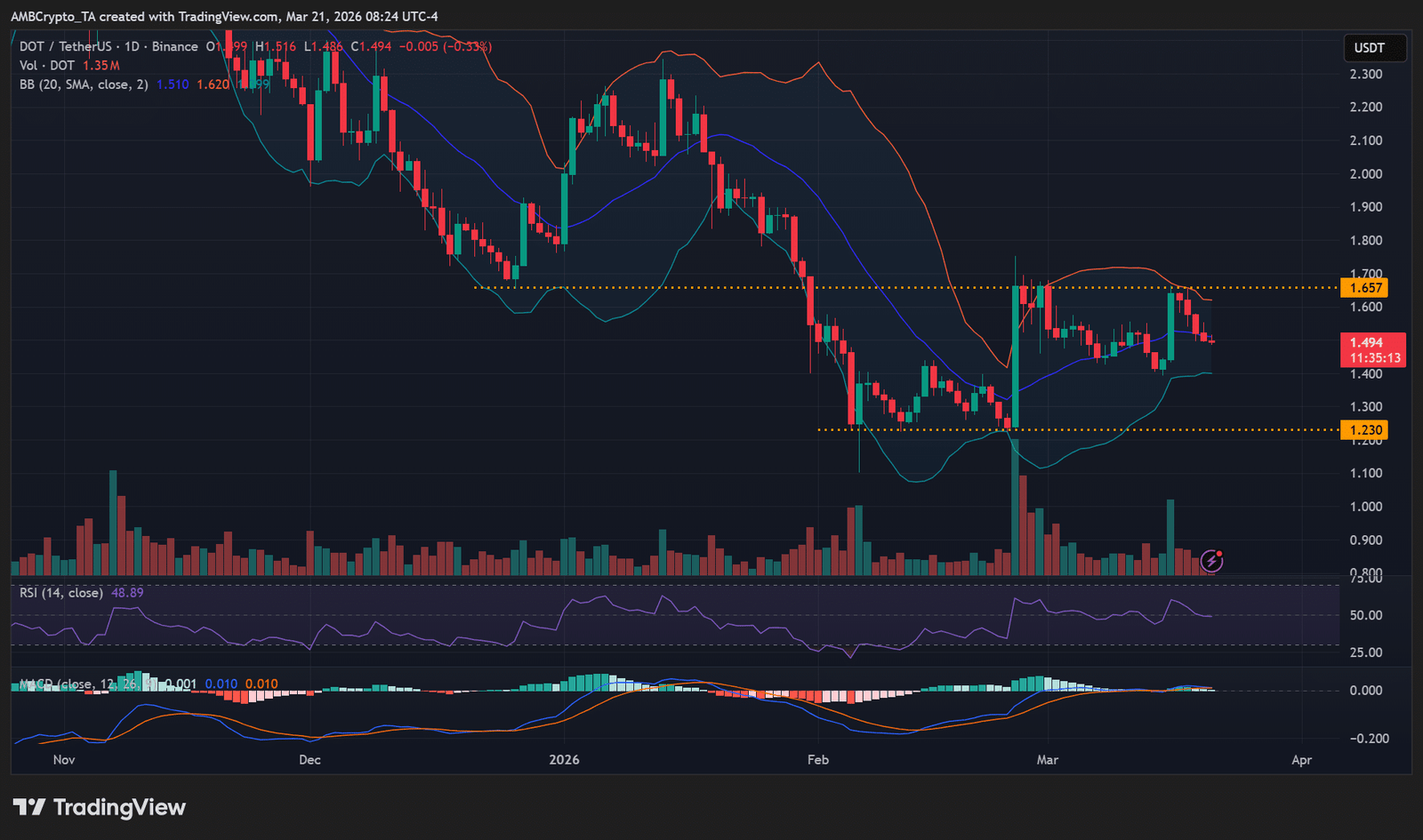This screenshot has width=1423, height=840.
Task: Click the red 1.494 current price label
Action: click(x=1366, y=342)
